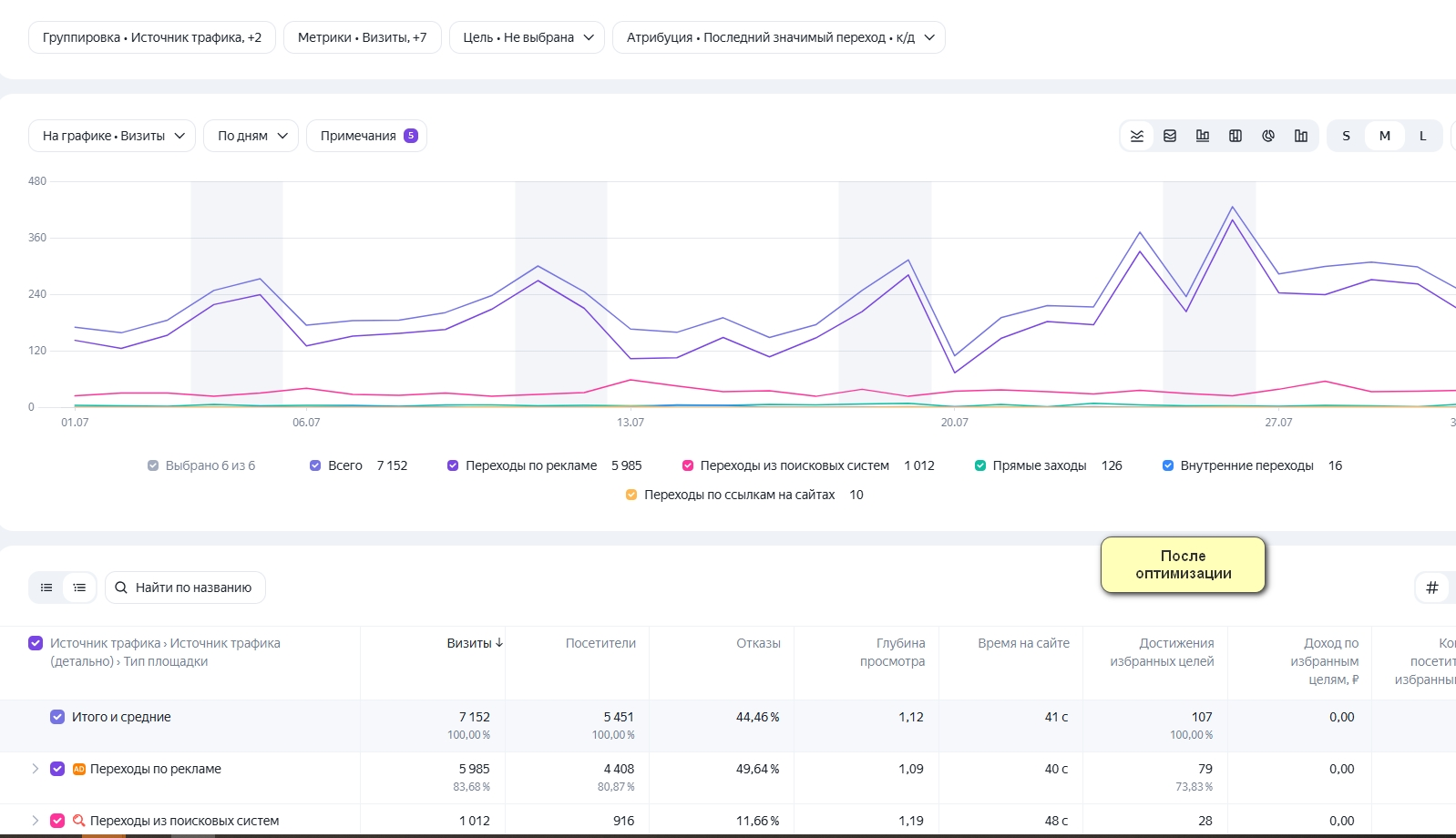This screenshot has height=838, width=1456.
Task: Open the 'По дням' interval dropdown
Action: point(251,136)
